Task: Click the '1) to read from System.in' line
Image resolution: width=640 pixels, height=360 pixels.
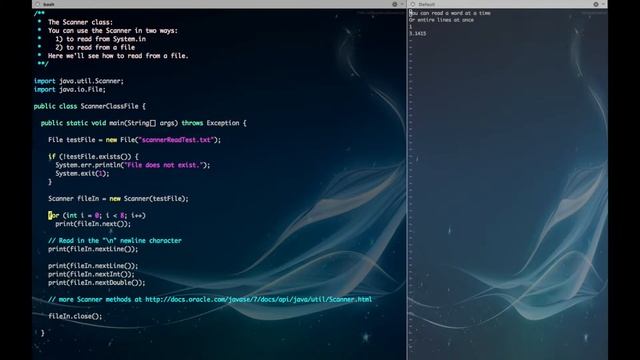Action: click(100, 39)
